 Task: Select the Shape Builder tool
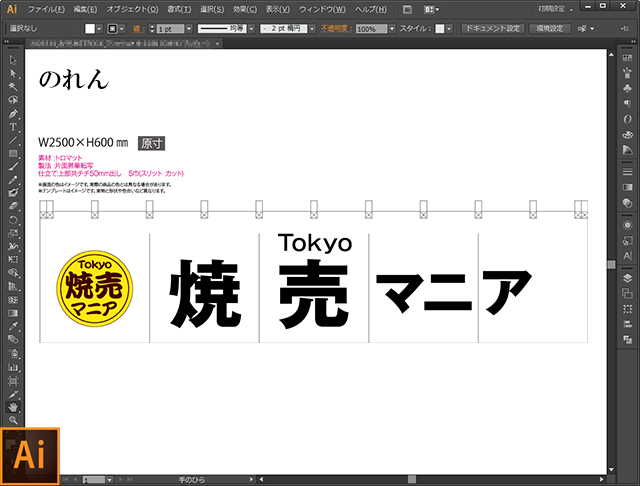coord(13,273)
